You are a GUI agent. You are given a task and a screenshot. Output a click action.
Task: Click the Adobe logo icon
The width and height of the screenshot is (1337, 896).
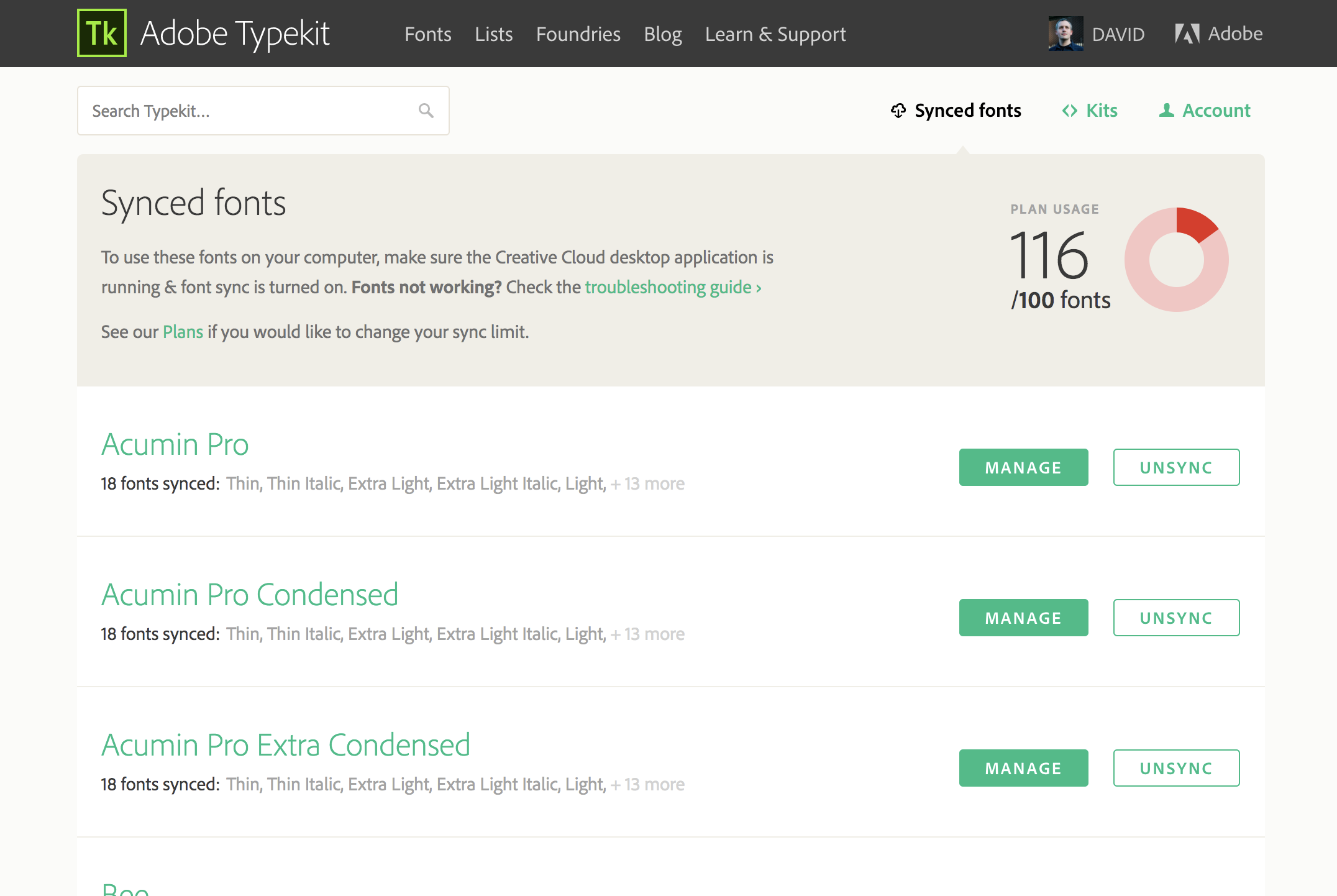(1187, 34)
